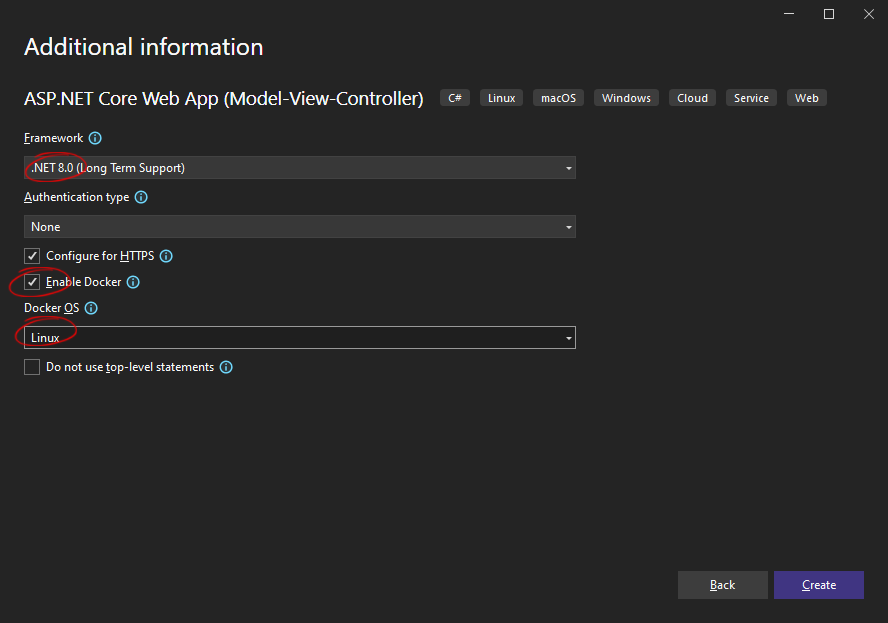Click the Create button

click(x=819, y=585)
